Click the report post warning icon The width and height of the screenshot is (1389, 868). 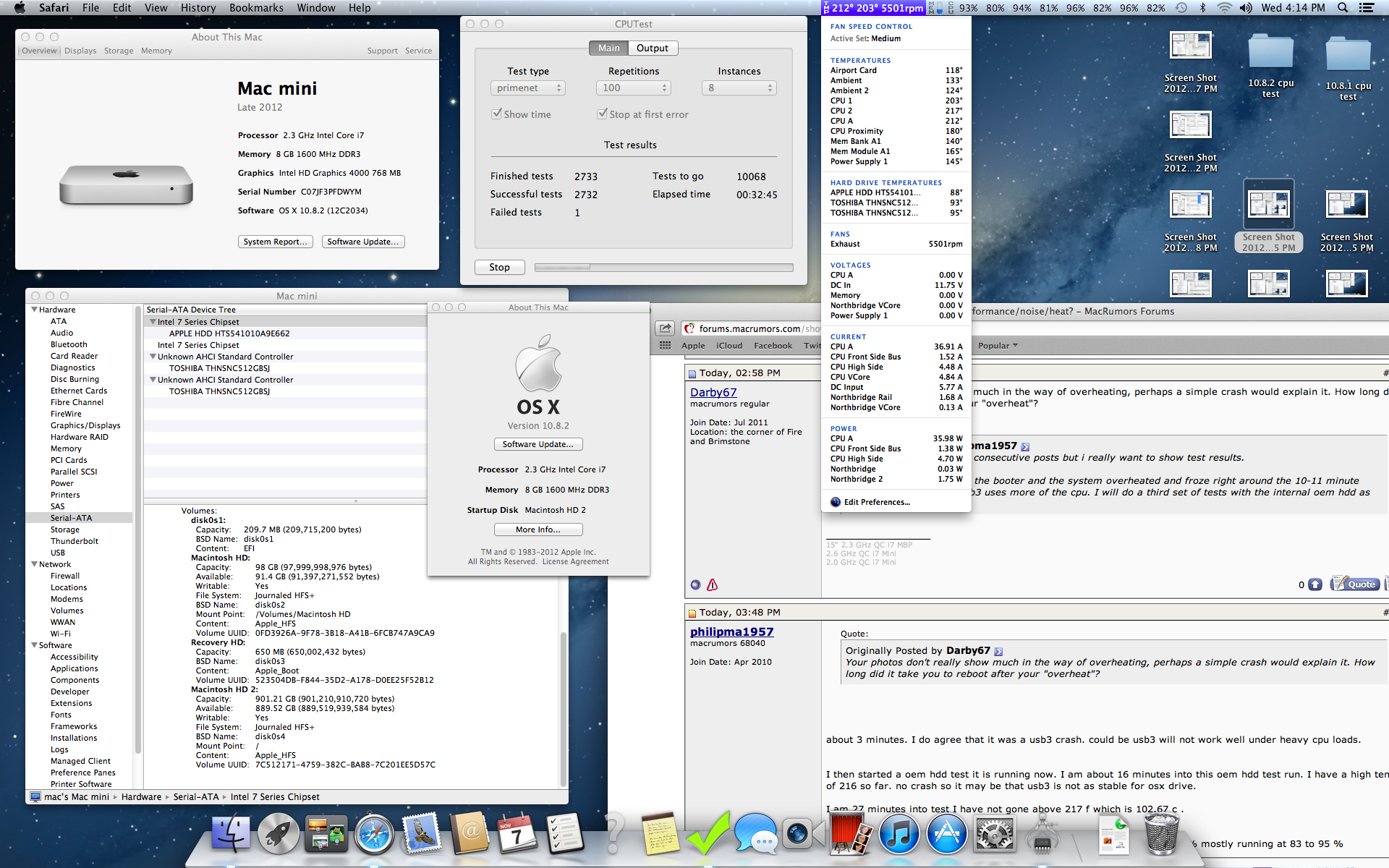[712, 584]
